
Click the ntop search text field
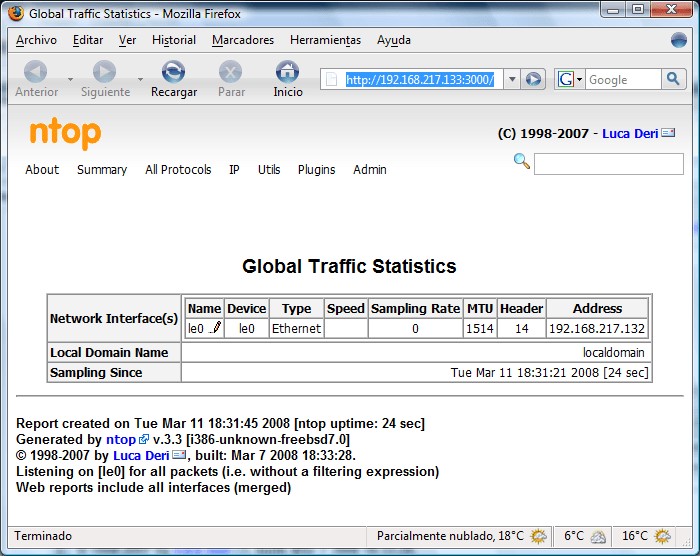608,164
